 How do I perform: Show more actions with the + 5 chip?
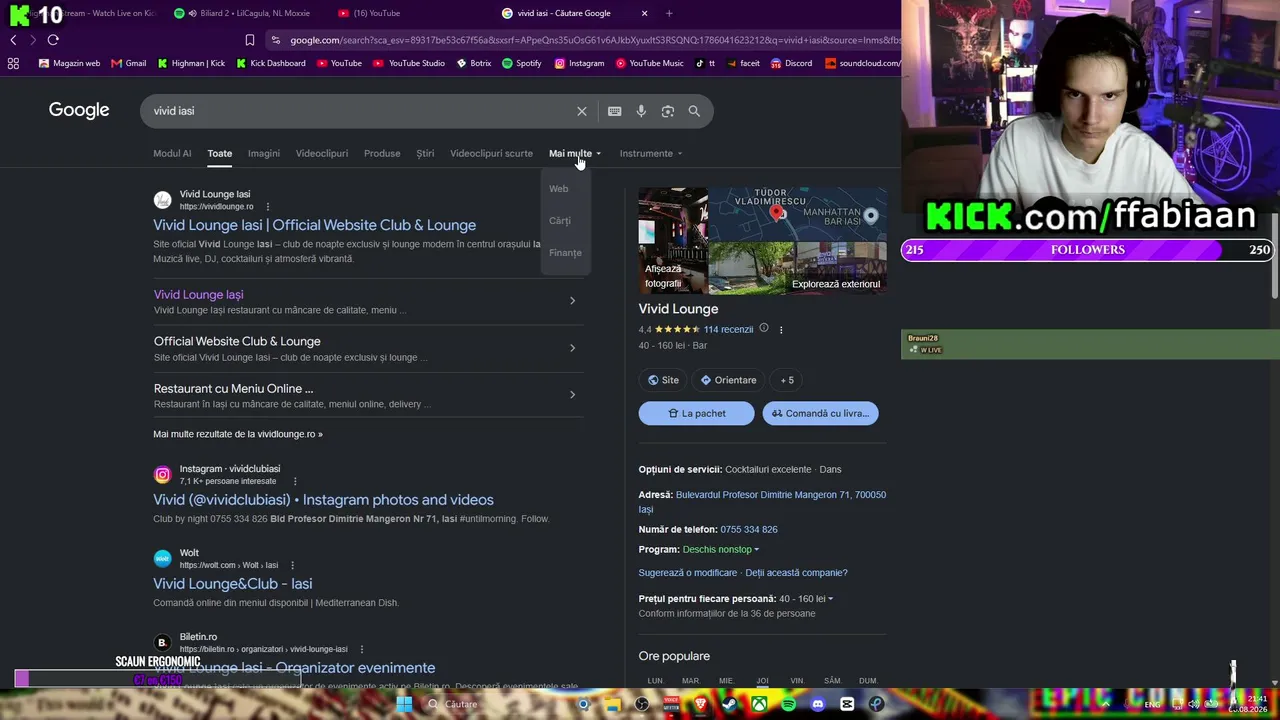[787, 380]
